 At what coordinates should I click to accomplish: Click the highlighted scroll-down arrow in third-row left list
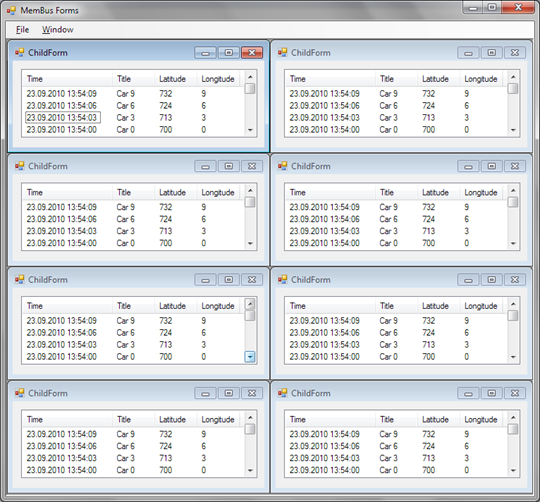(x=250, y=357)
